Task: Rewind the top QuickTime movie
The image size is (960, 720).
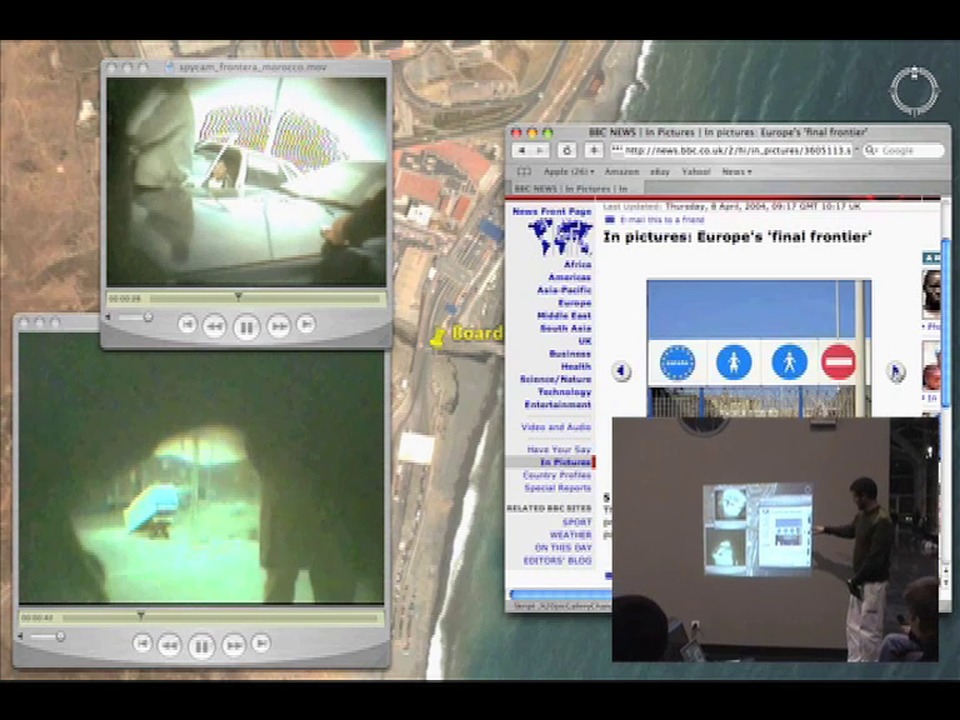Action: pyautogui.click(x=214, y=326)
